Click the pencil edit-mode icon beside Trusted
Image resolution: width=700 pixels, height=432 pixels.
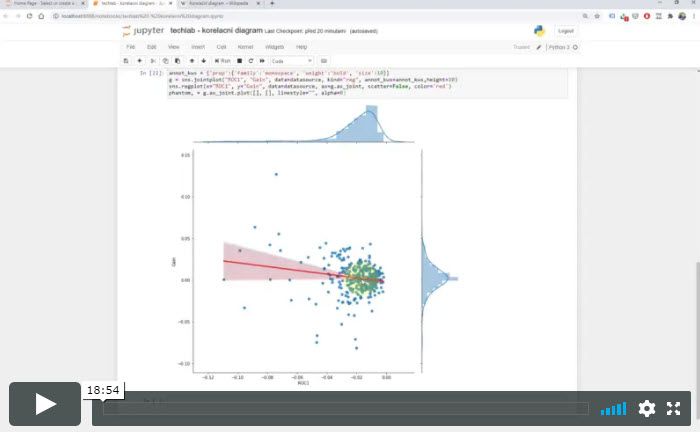pyautogui.click(x=539, y=47)
